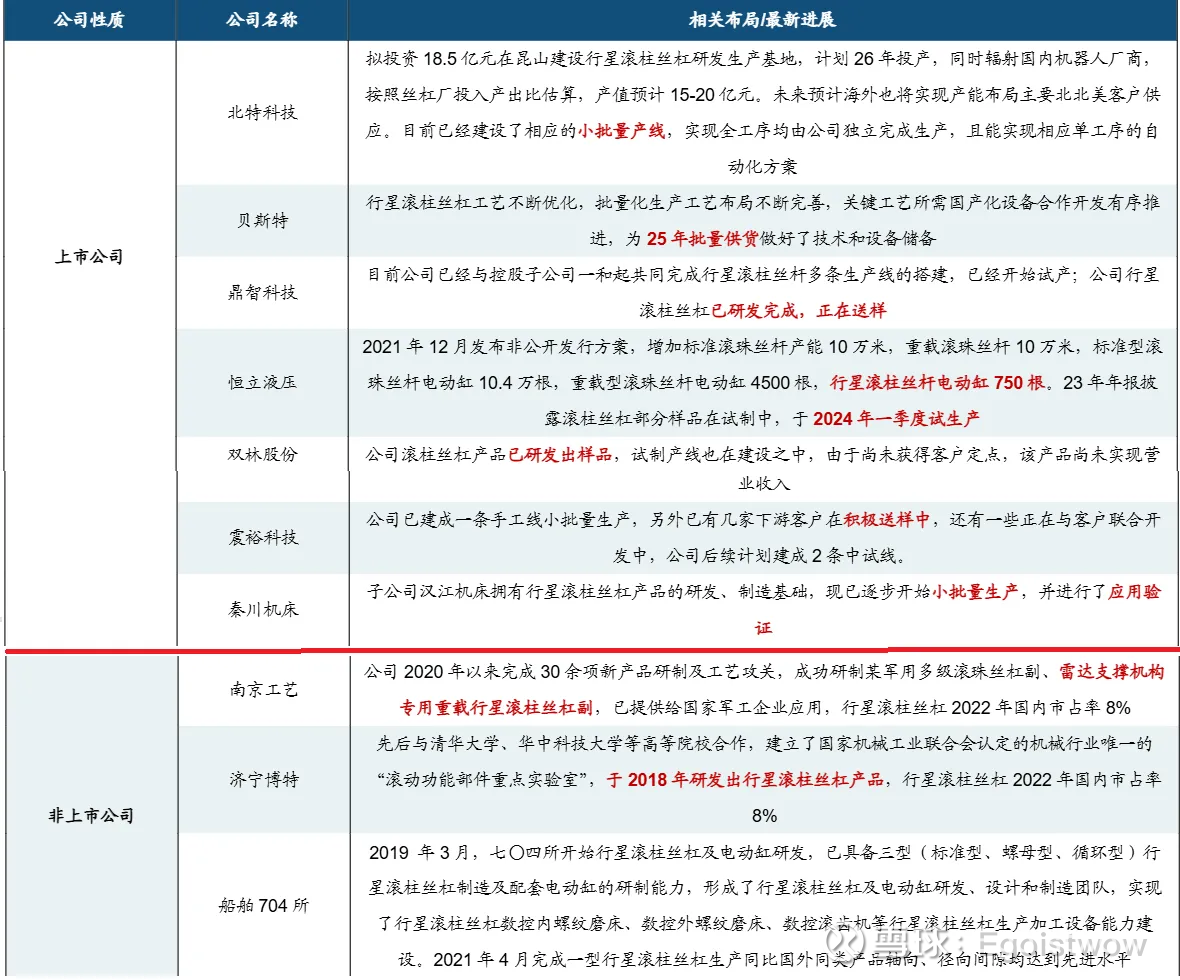Click the company name 恒立液压
1180x980 pixels.
click(263, 382)
